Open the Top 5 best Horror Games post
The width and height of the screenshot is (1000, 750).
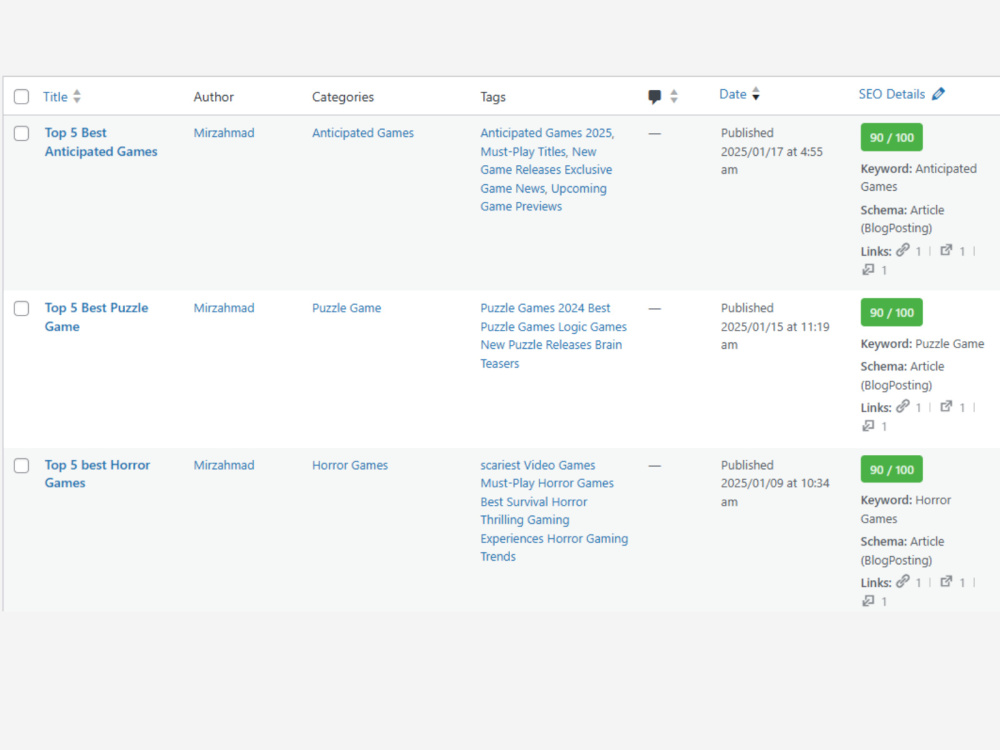(x=97, y=474)
